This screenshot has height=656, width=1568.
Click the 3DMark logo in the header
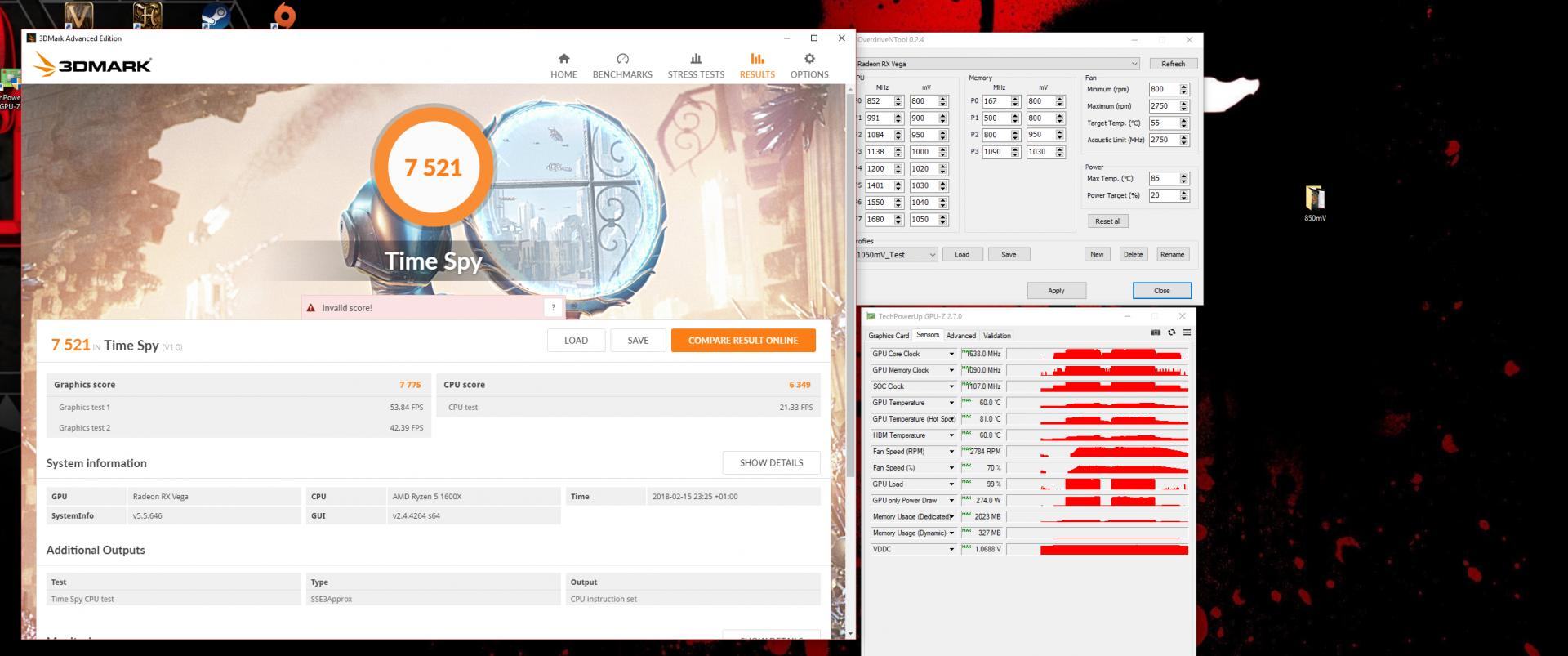pos(92,65)
